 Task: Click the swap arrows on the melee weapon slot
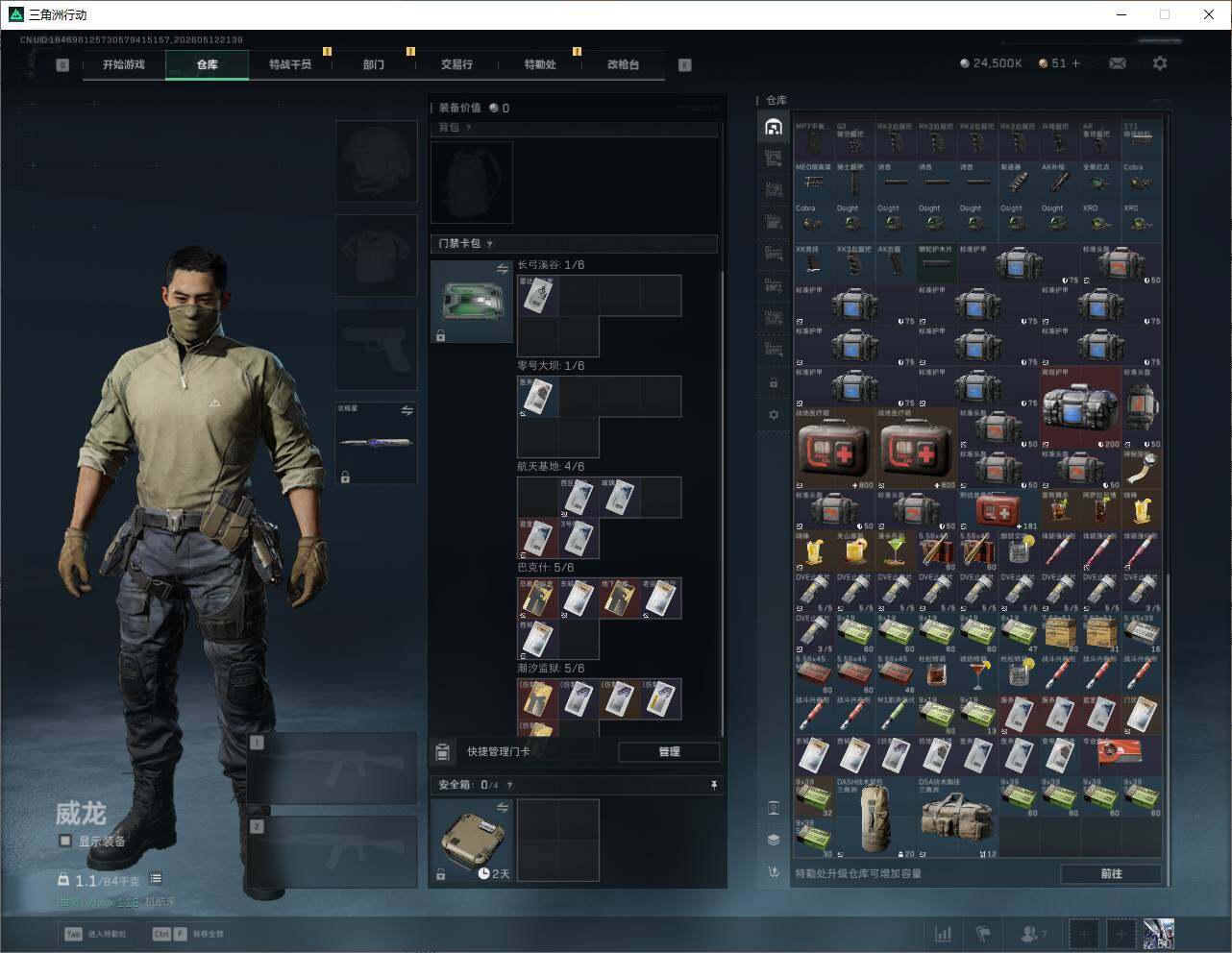pyautogui.click(x=407, y=411)
